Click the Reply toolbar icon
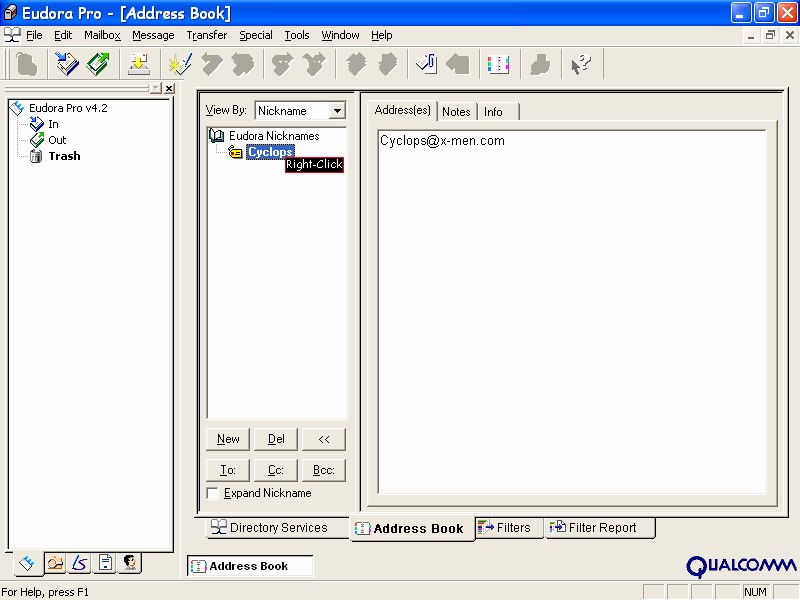This screenshot has width=800, height=600. click(211, 65)
